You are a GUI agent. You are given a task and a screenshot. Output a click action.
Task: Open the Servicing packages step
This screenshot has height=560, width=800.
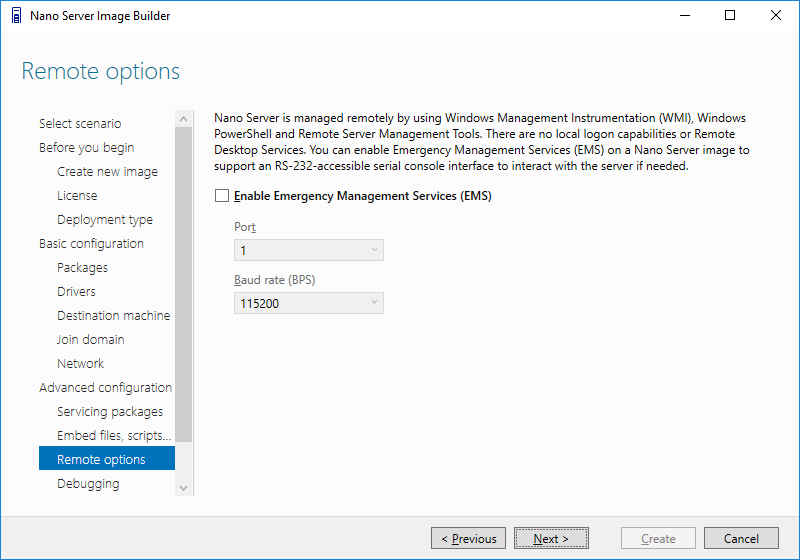coord(110,412)
